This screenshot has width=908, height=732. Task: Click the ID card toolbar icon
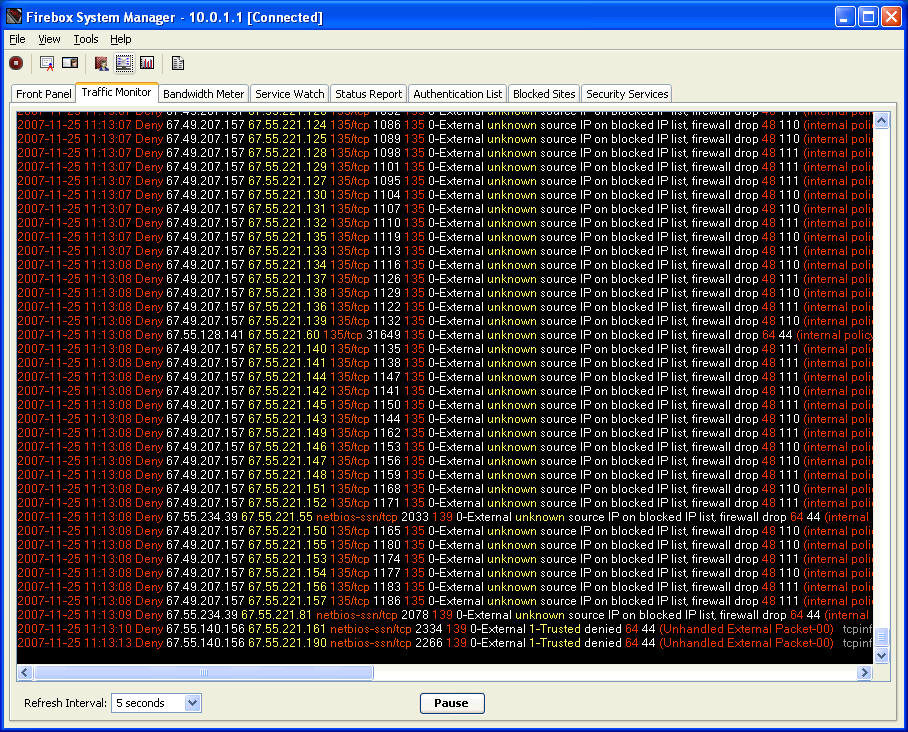(70, 63)
